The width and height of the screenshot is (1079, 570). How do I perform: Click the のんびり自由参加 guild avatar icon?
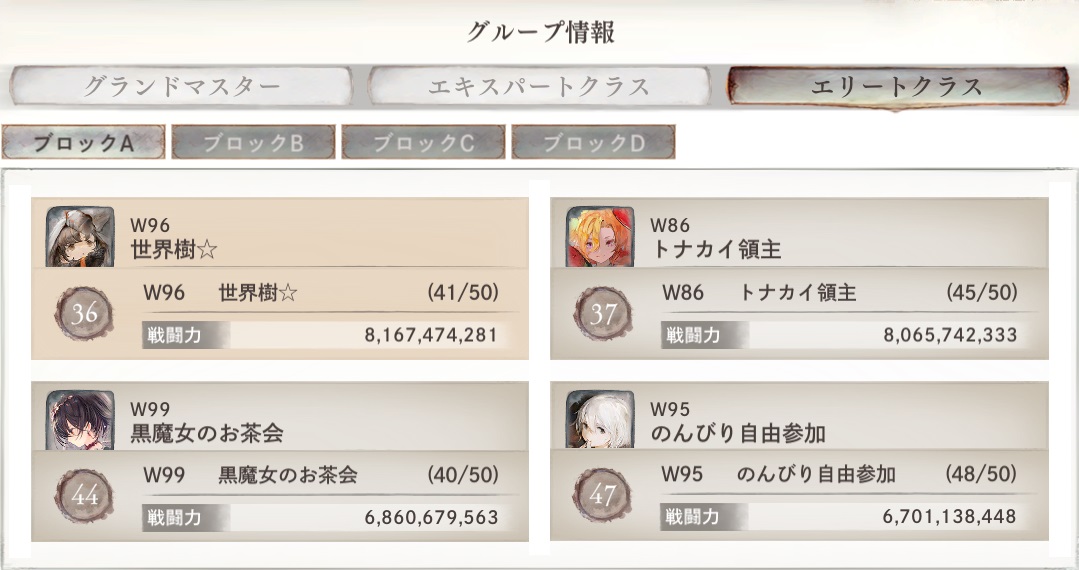[600, 420]
